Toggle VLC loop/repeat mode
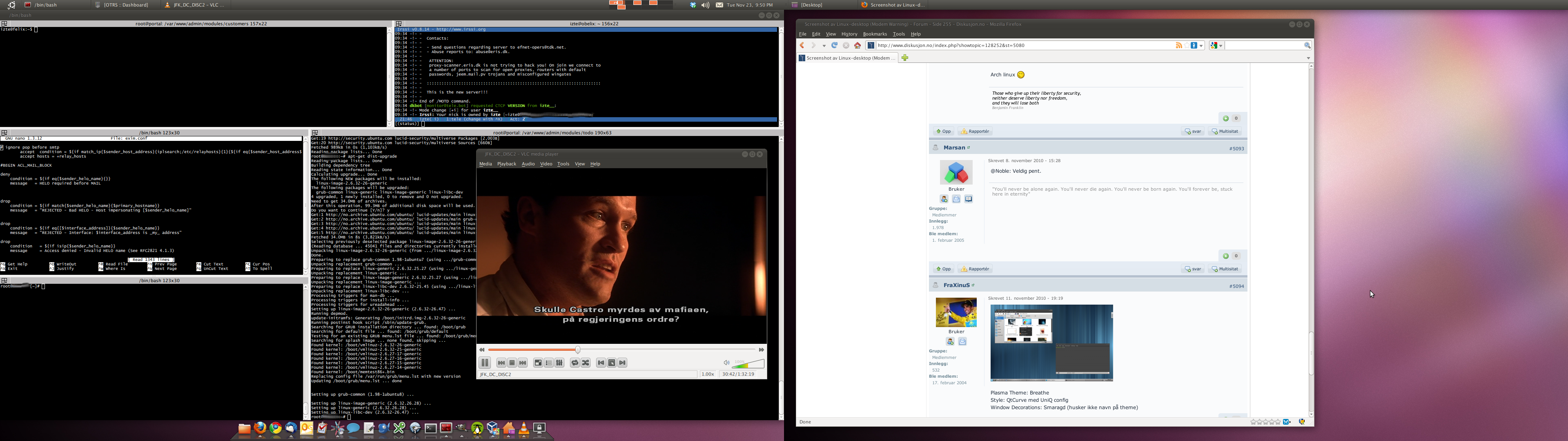Viewport: 1568px width, 441px height. click(575, 363)
